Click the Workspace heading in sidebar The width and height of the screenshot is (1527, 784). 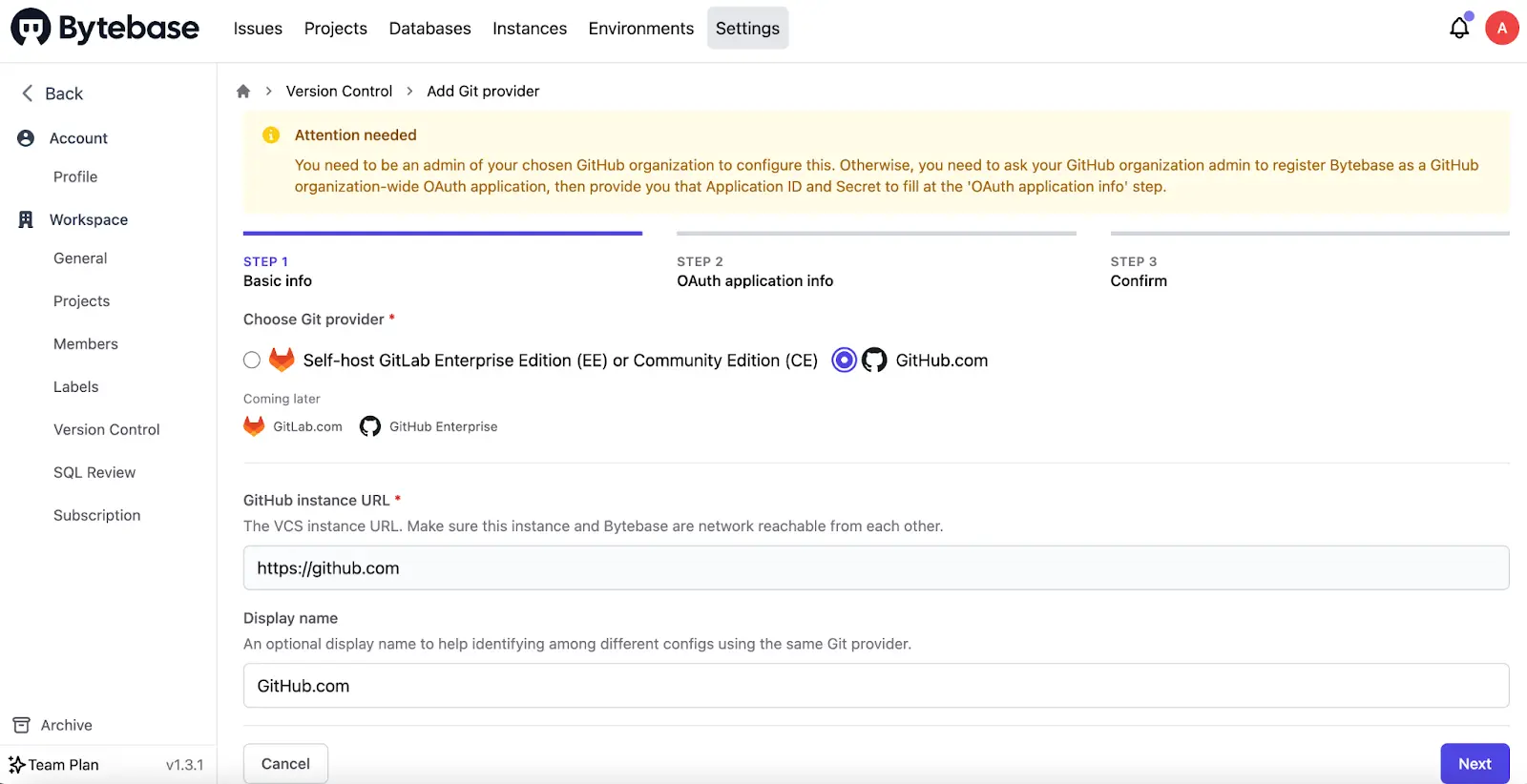[89, 219]
